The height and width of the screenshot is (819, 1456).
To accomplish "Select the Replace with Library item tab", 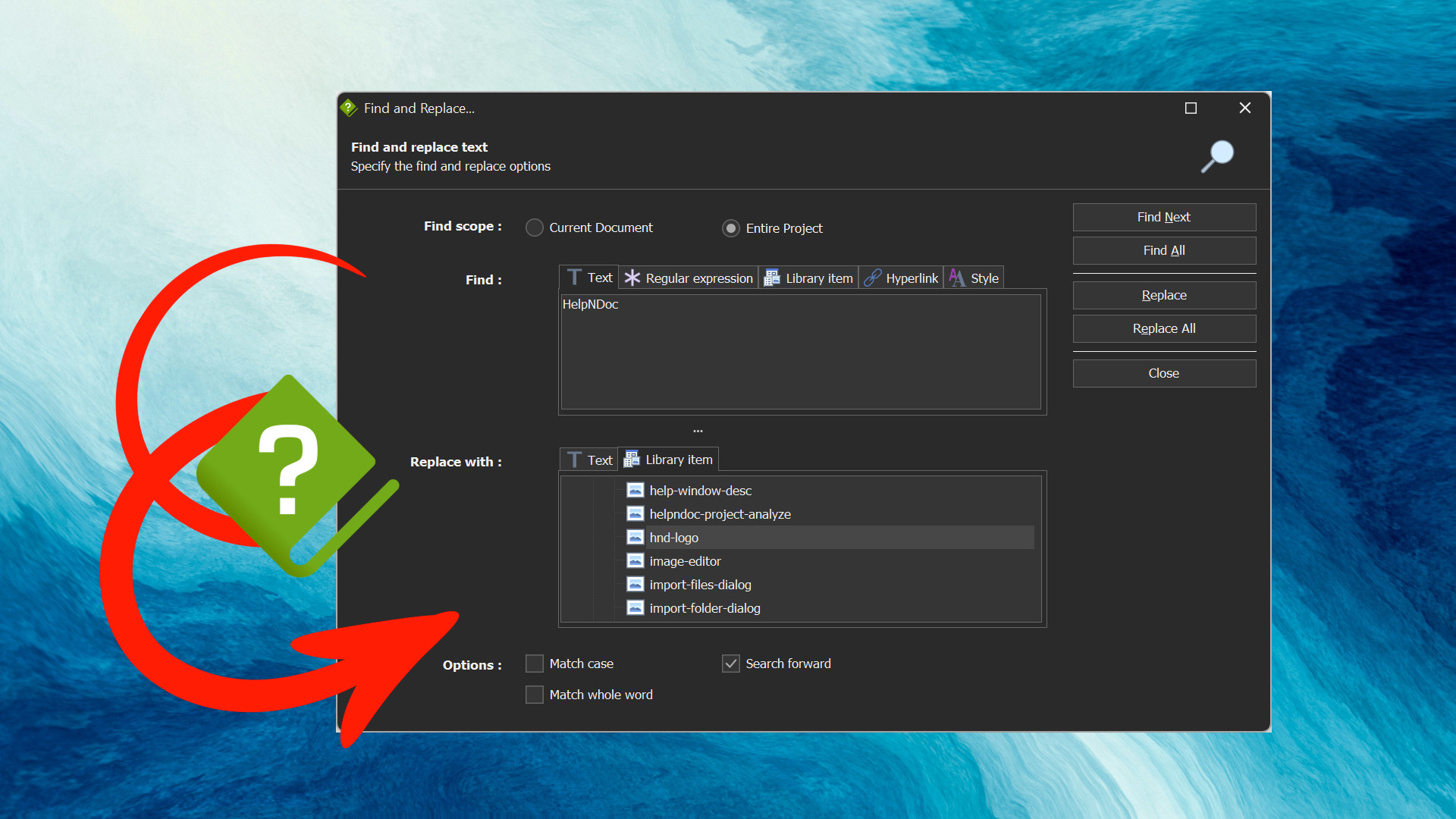I will pos(668,460).
